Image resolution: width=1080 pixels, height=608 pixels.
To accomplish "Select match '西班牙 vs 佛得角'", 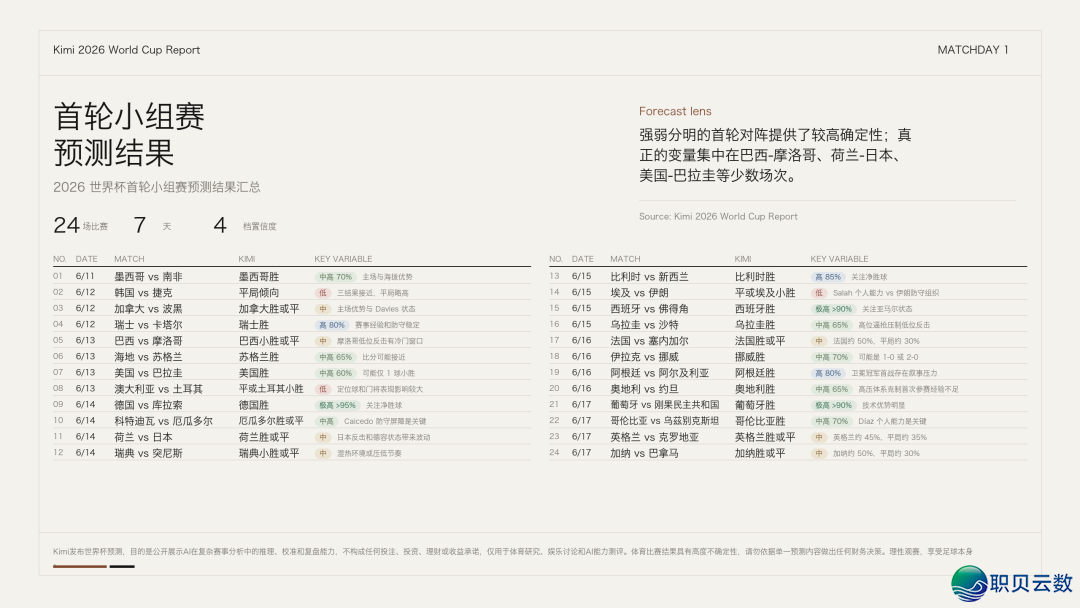I will [650, 308].
